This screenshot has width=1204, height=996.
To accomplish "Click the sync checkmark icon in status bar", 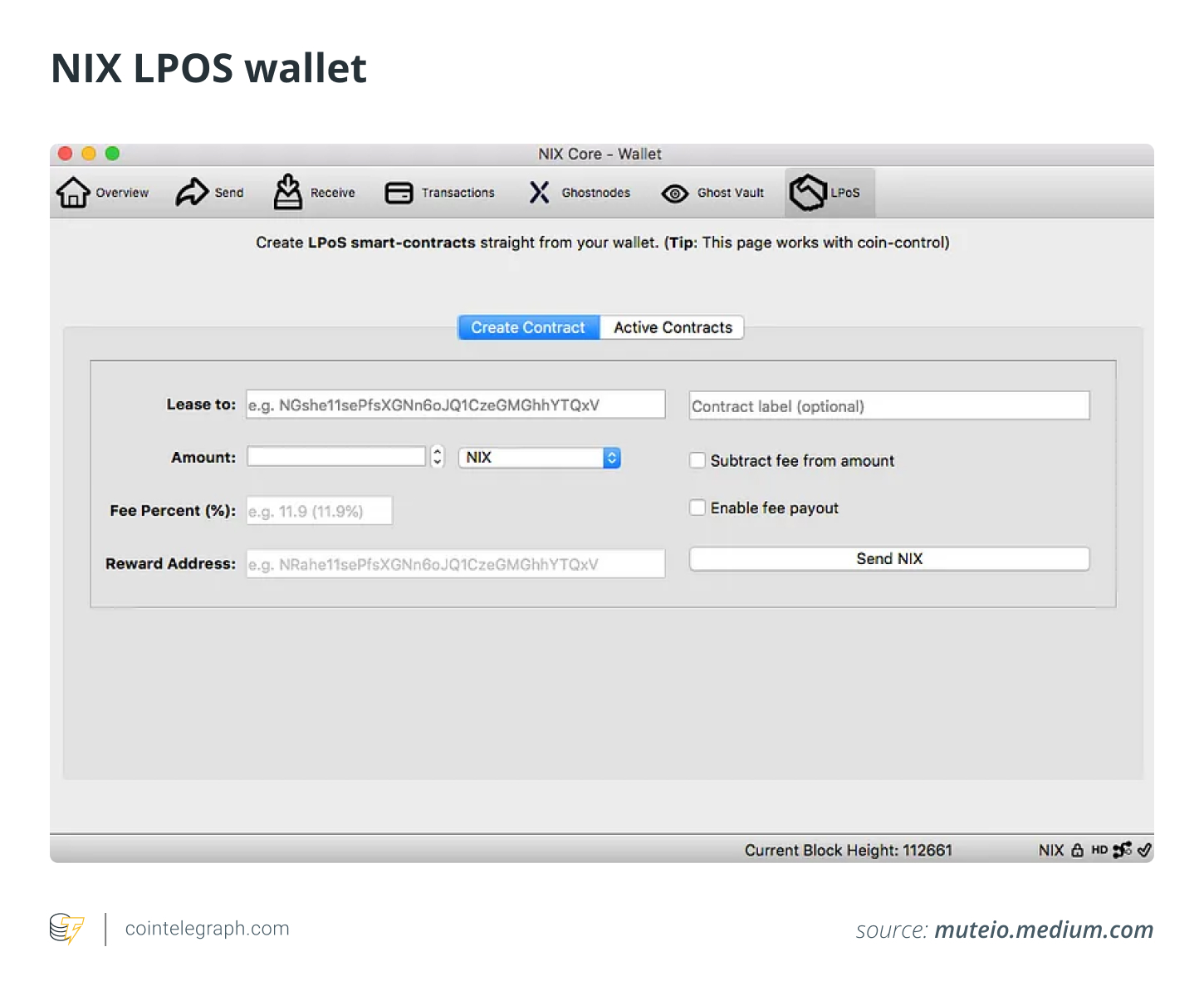I will (x=1146, y=850).
